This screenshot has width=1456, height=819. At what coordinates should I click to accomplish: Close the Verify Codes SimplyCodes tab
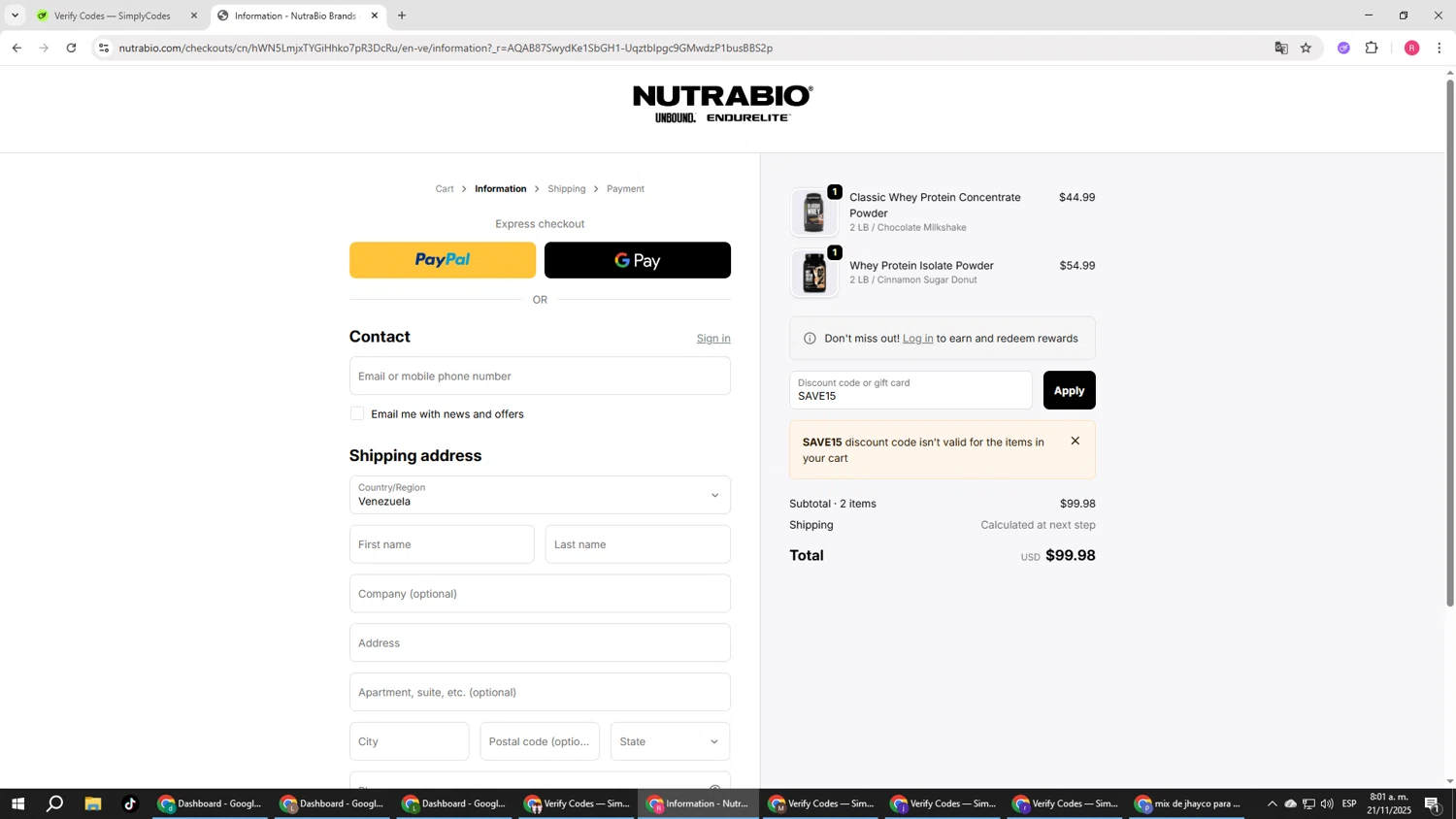[194, 16]
